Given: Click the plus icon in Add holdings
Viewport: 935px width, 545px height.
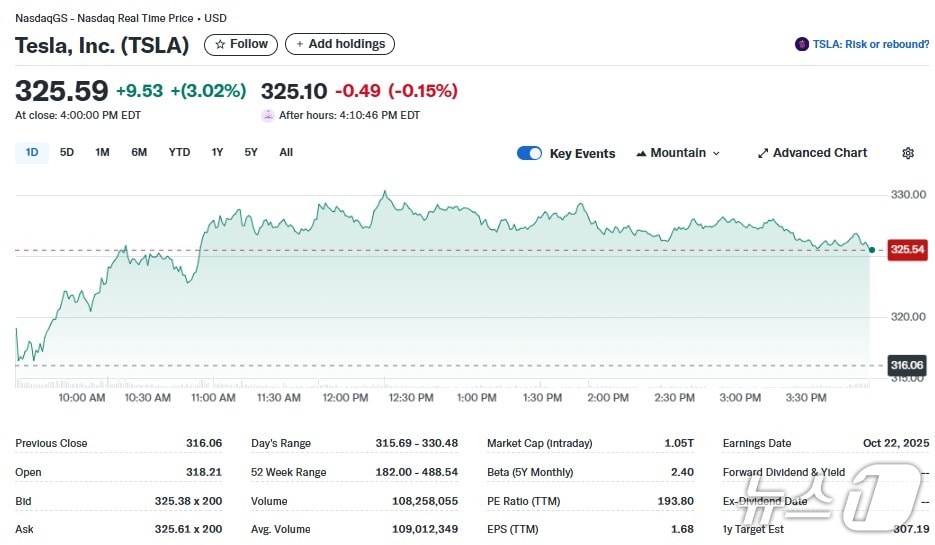Looking at the screenshot, I should [300, 44].
